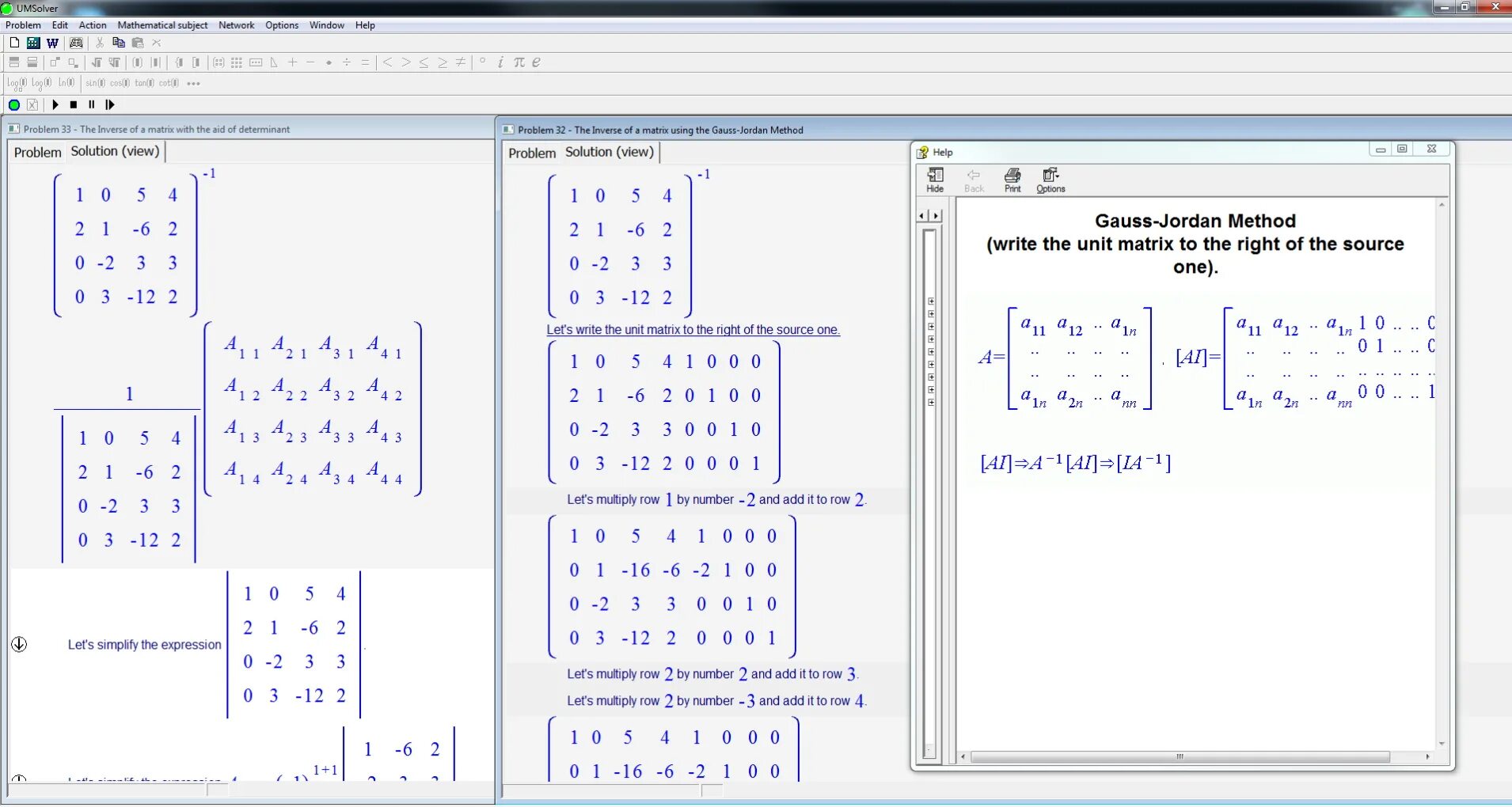Screen dimensions: 1512x807
Task: Activate Problem 32 Gauss-Jordan window title bar
Action: [x=1005, y=130]
